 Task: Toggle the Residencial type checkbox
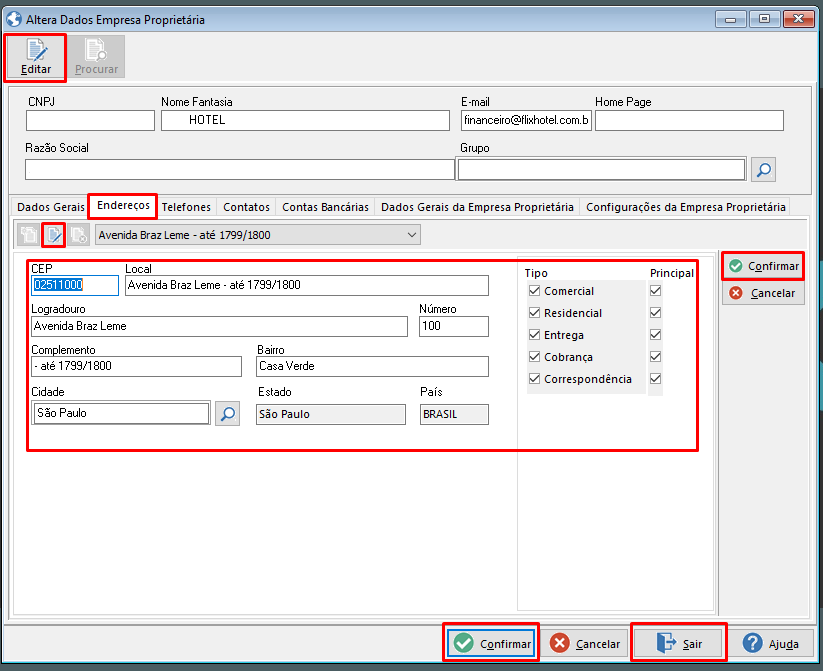pos(534,312)
